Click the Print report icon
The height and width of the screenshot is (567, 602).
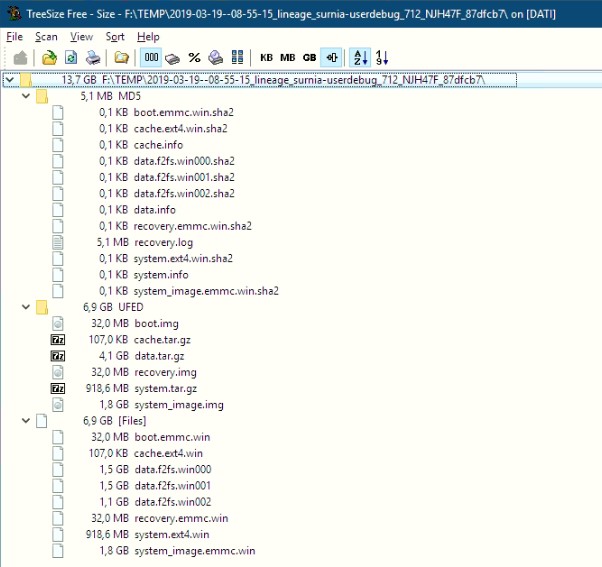[x=92, y=57]
